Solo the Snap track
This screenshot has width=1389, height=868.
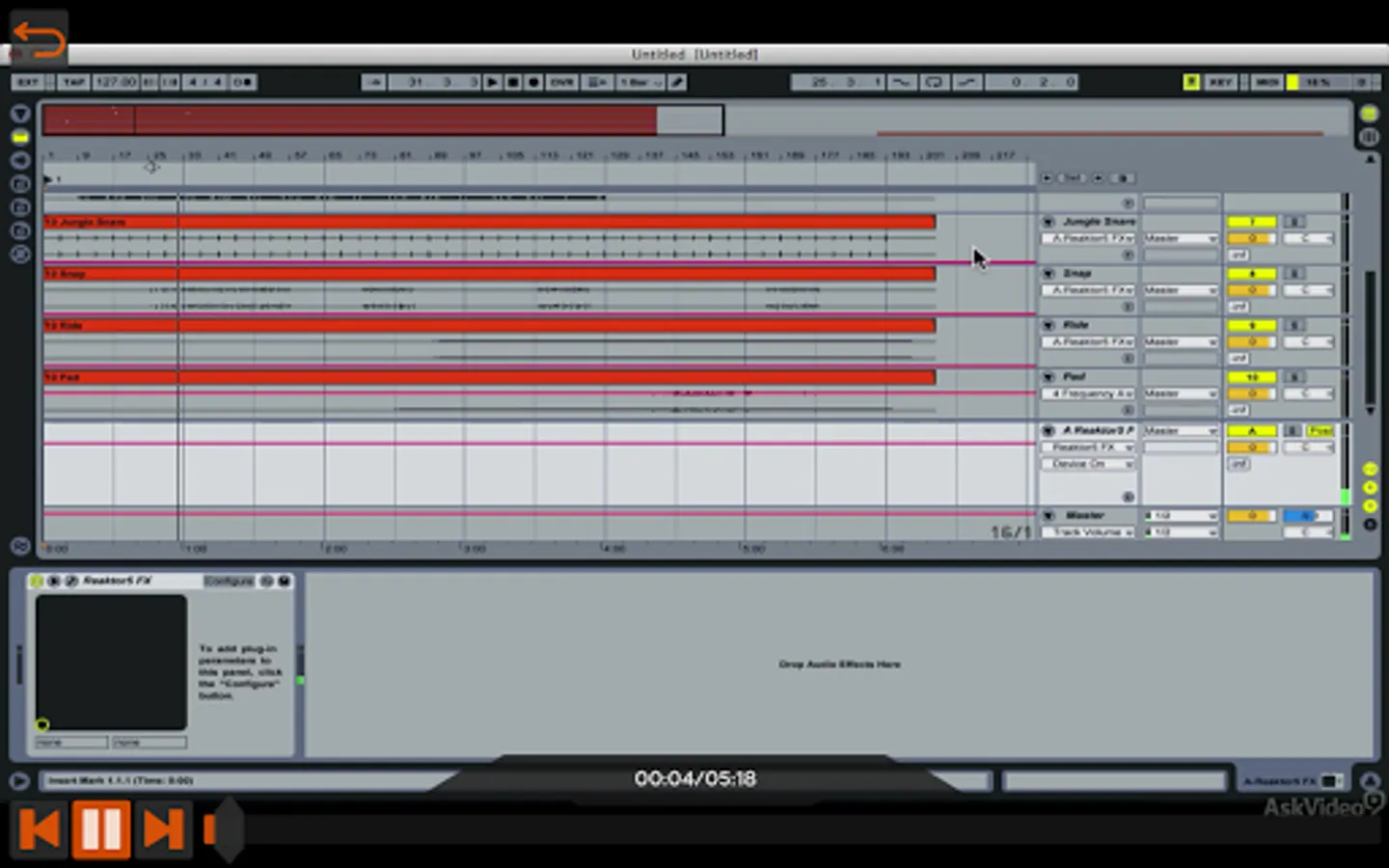[x=1294, y=274]
